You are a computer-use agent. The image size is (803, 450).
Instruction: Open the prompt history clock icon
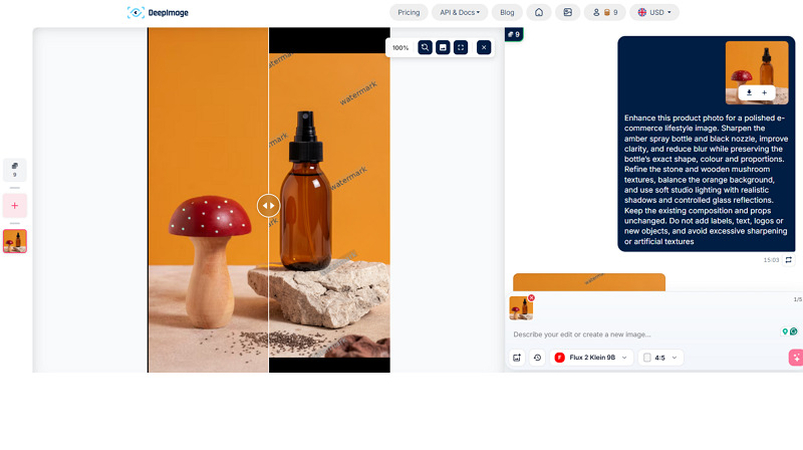tap(537, 357)
